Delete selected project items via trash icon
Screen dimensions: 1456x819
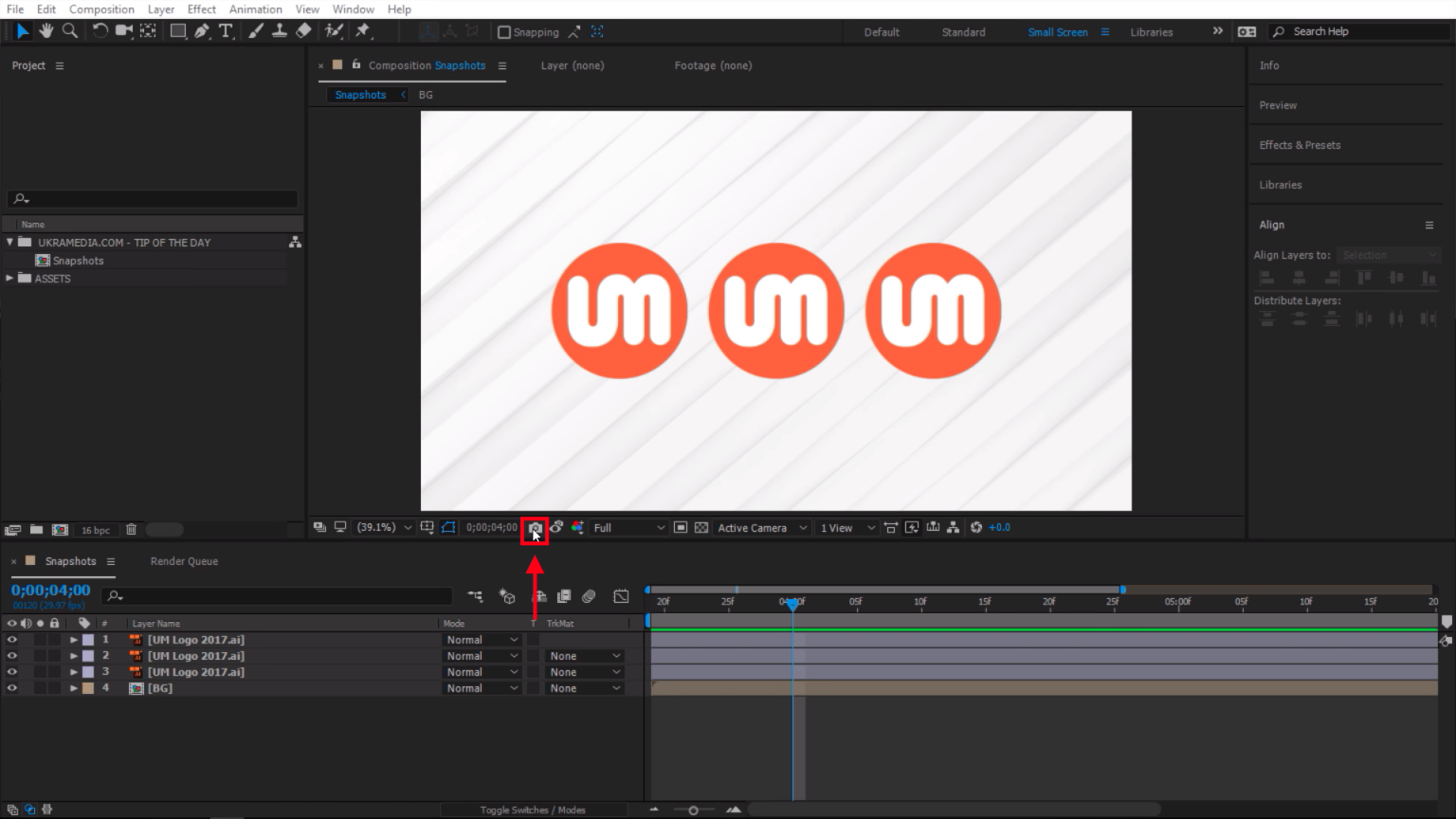(x=132, y=530)
